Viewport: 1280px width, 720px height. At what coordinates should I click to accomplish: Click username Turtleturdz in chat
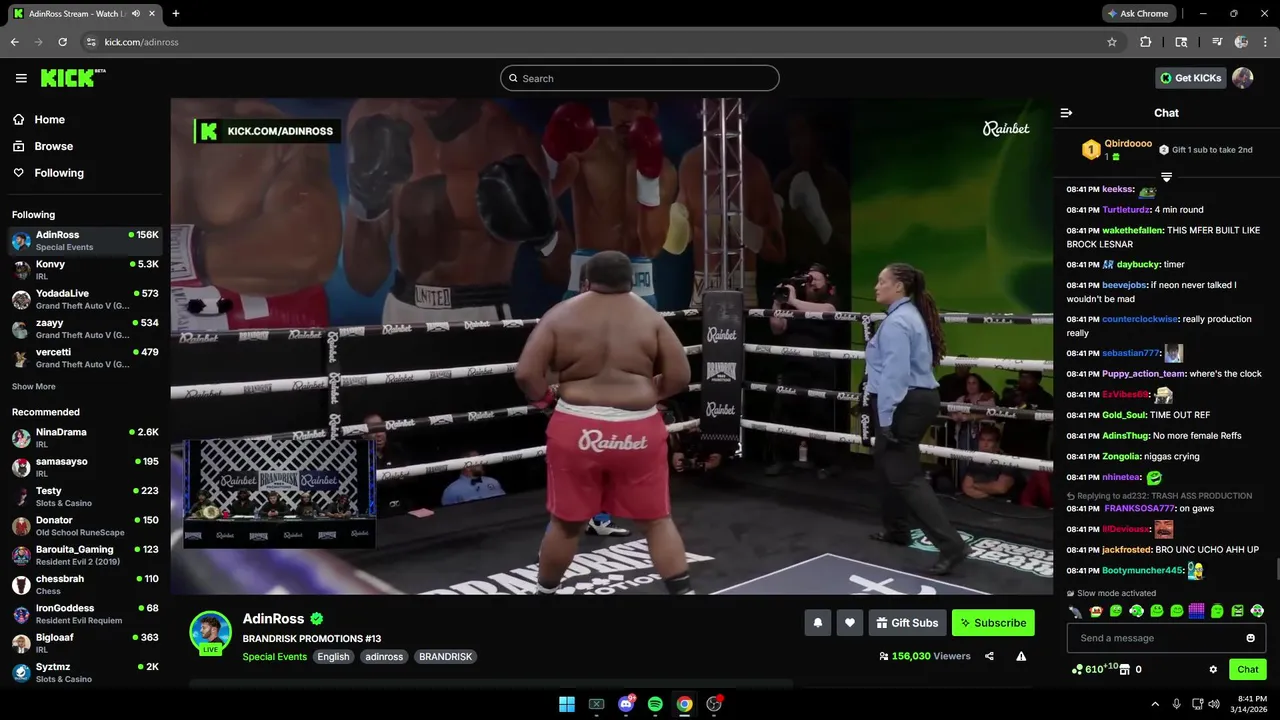click(1125, 210)
